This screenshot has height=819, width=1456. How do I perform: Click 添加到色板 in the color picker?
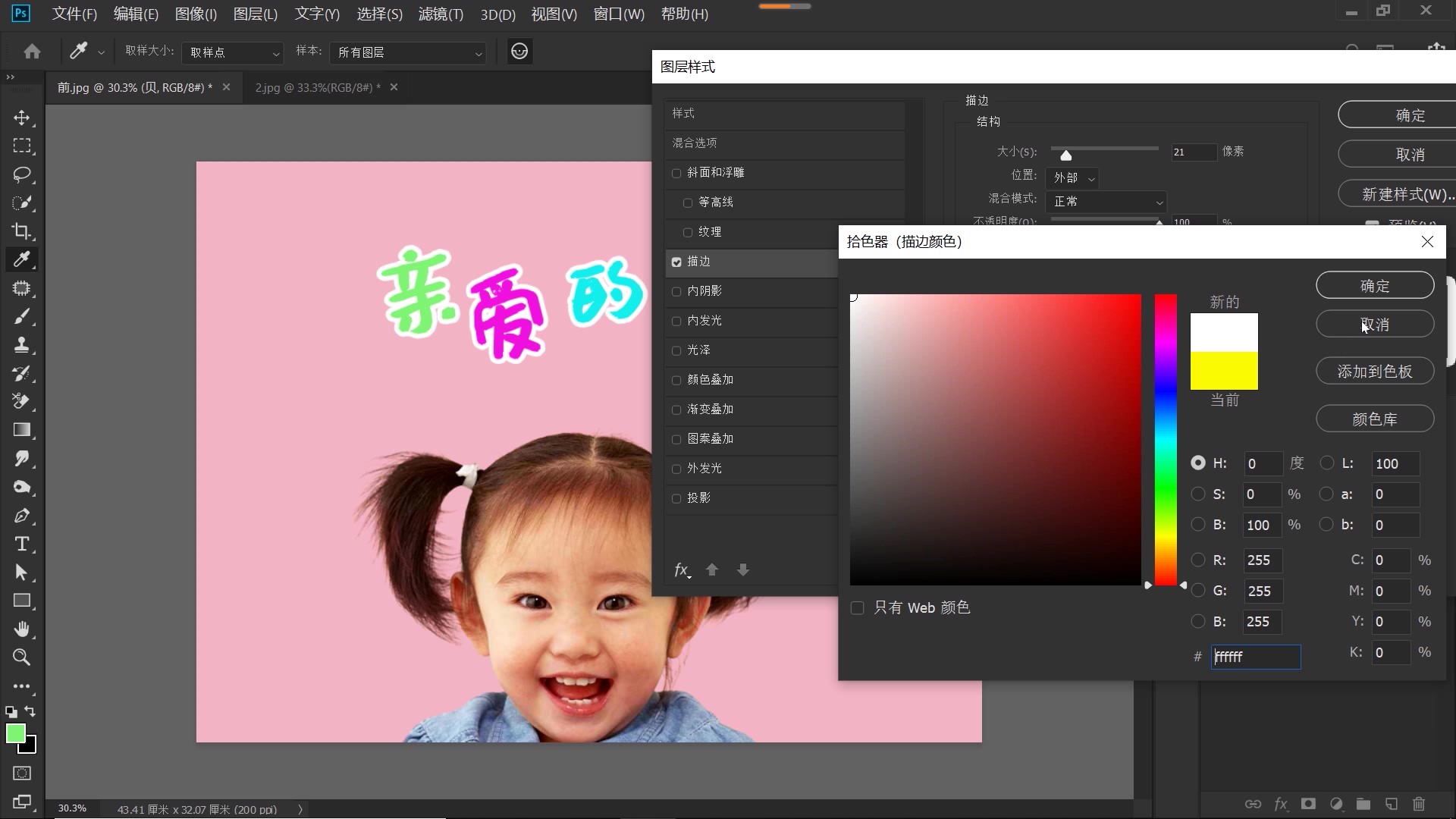click(1374, 371)
